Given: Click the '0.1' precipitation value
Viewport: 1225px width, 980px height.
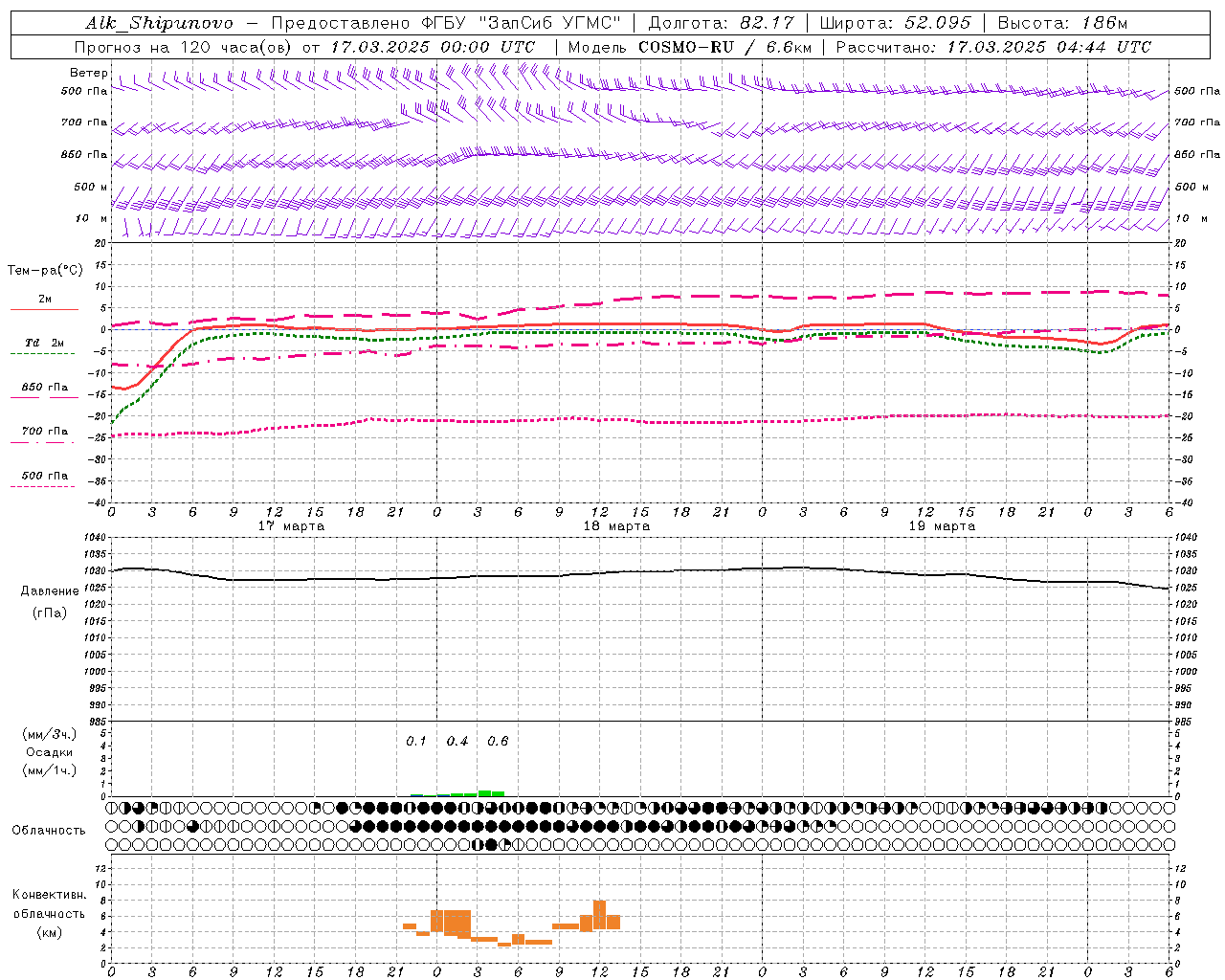Looking at the screenshot, I should (416, 741).
